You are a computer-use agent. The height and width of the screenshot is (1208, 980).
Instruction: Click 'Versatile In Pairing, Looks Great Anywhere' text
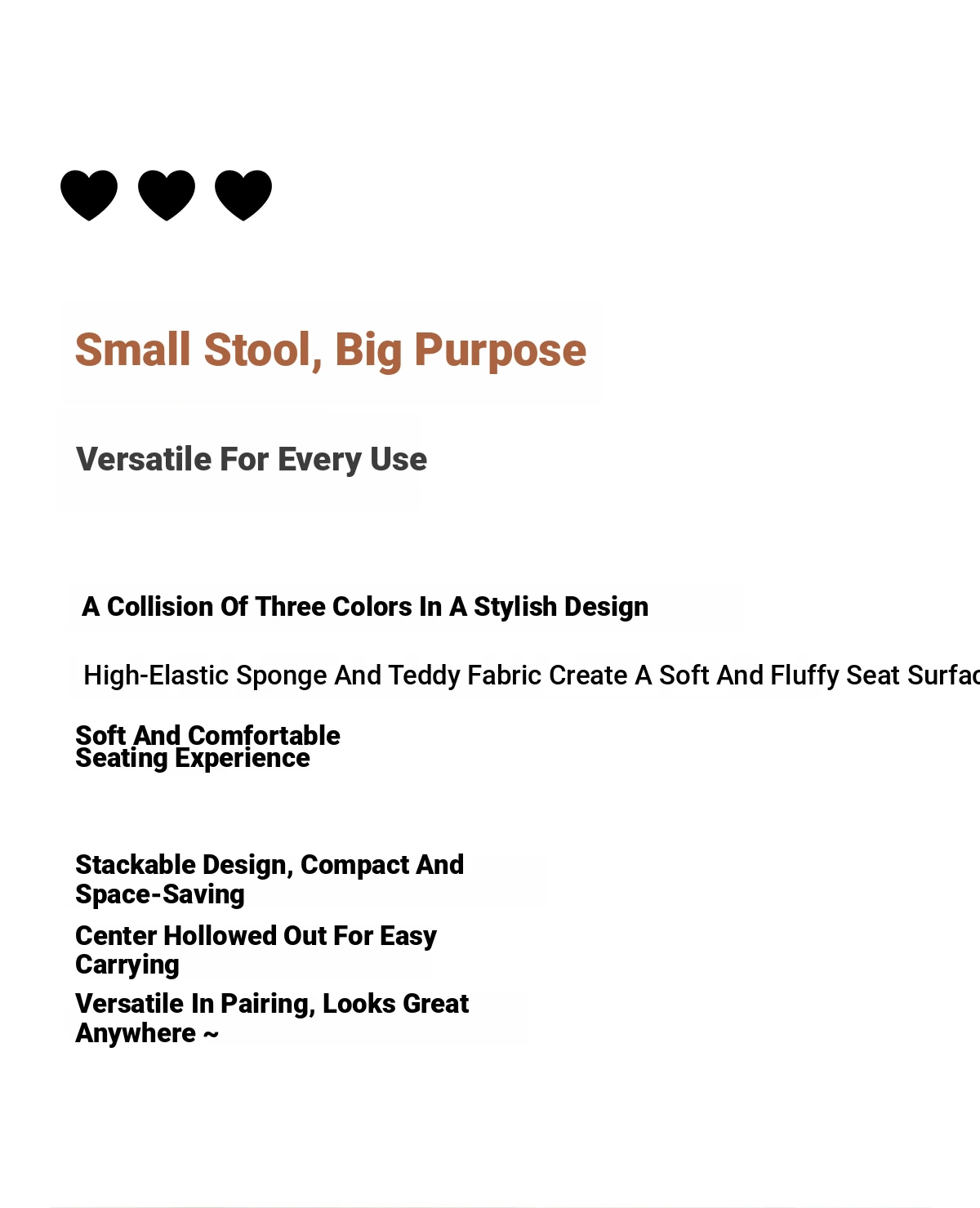click(272, 1018)
